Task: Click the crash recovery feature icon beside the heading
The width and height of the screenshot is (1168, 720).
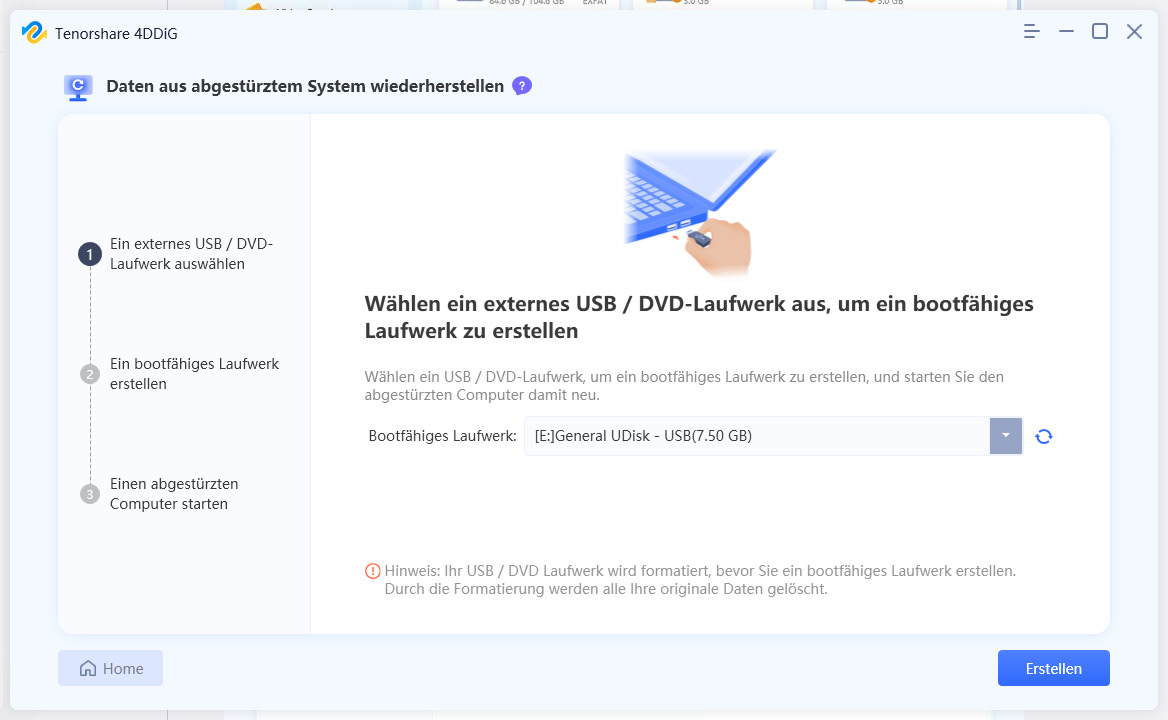Action: (x=78, y=86)
